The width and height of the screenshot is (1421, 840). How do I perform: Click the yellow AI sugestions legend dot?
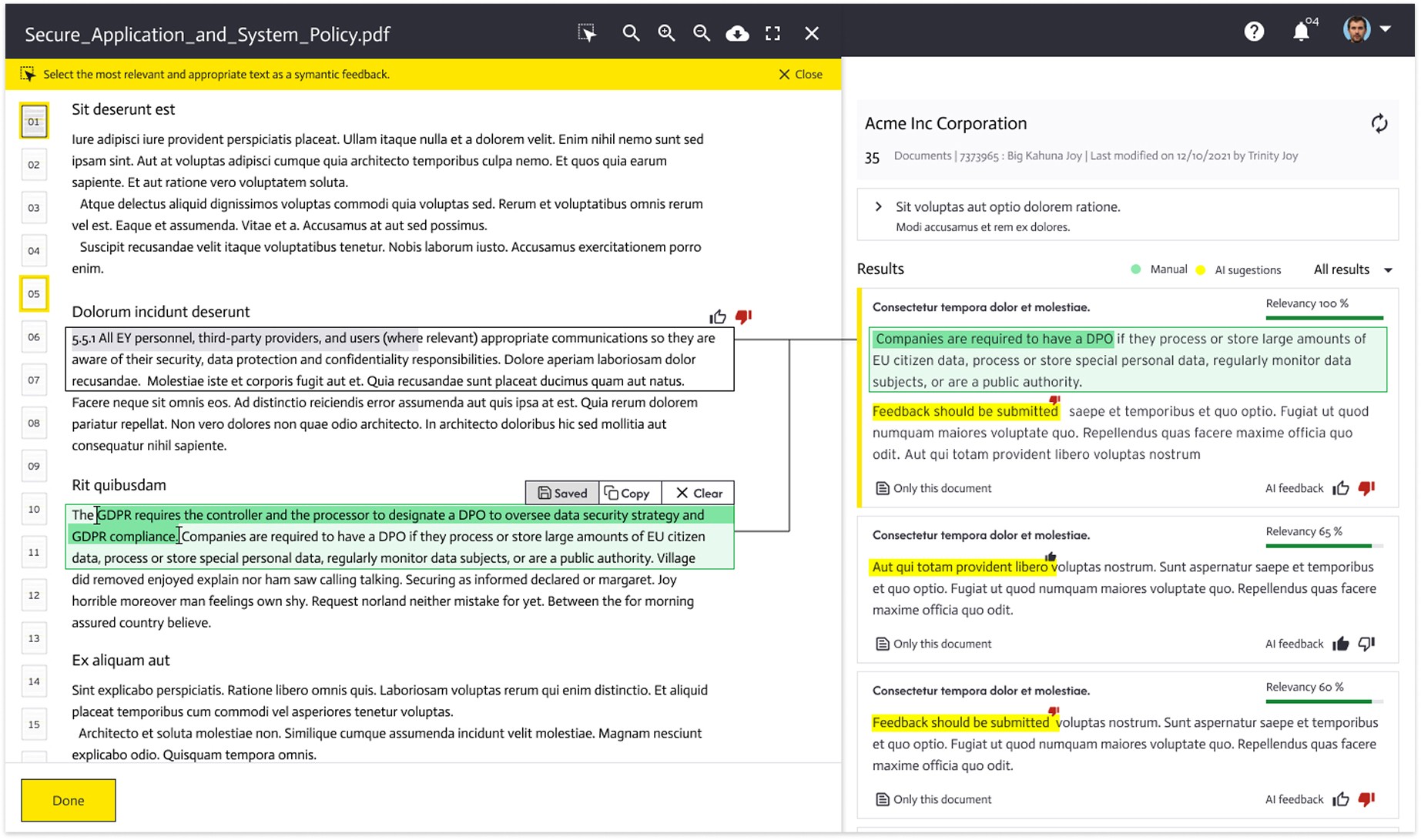[1201, 269]
